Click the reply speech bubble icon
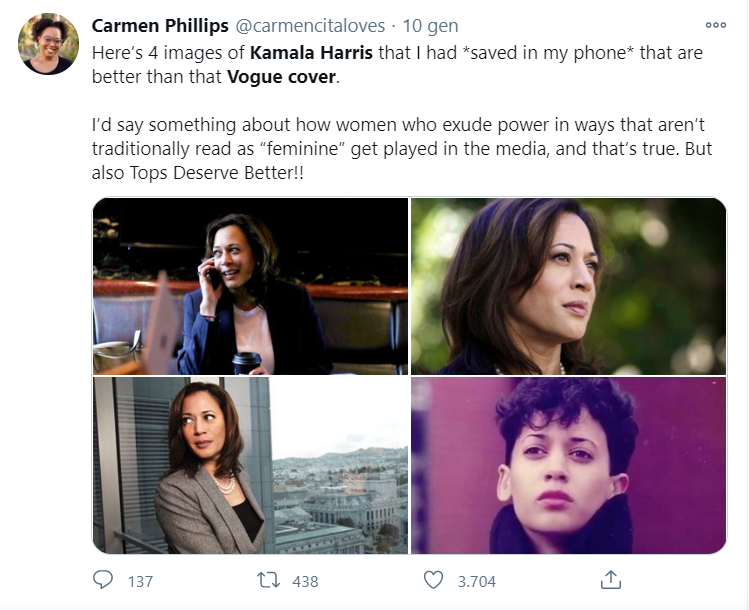749x610 pixels. [x=104, y=580]
